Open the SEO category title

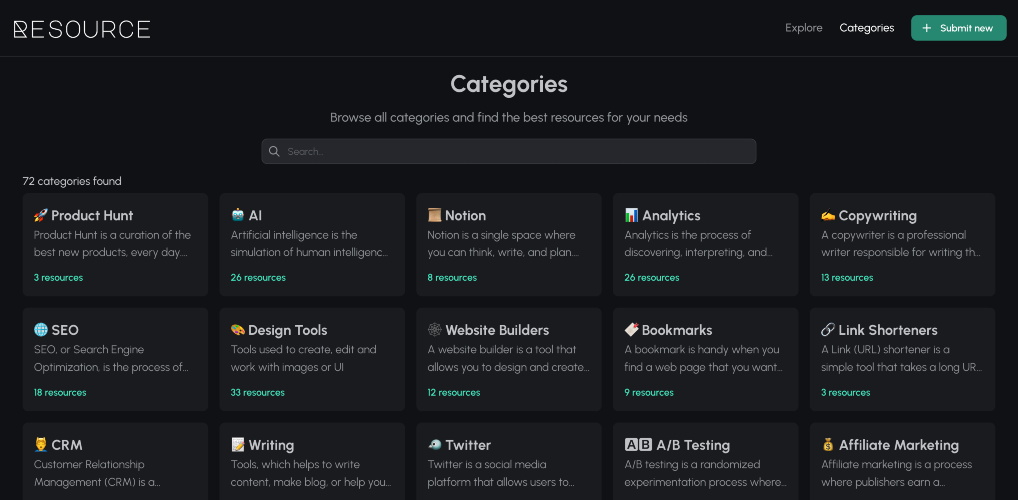coord(65,331)
